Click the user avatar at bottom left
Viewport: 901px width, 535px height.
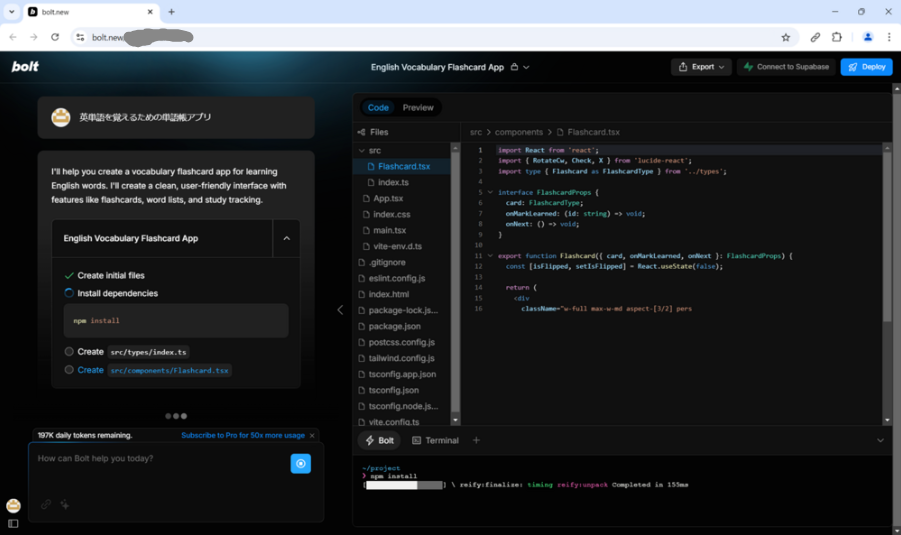coord(13,506)
